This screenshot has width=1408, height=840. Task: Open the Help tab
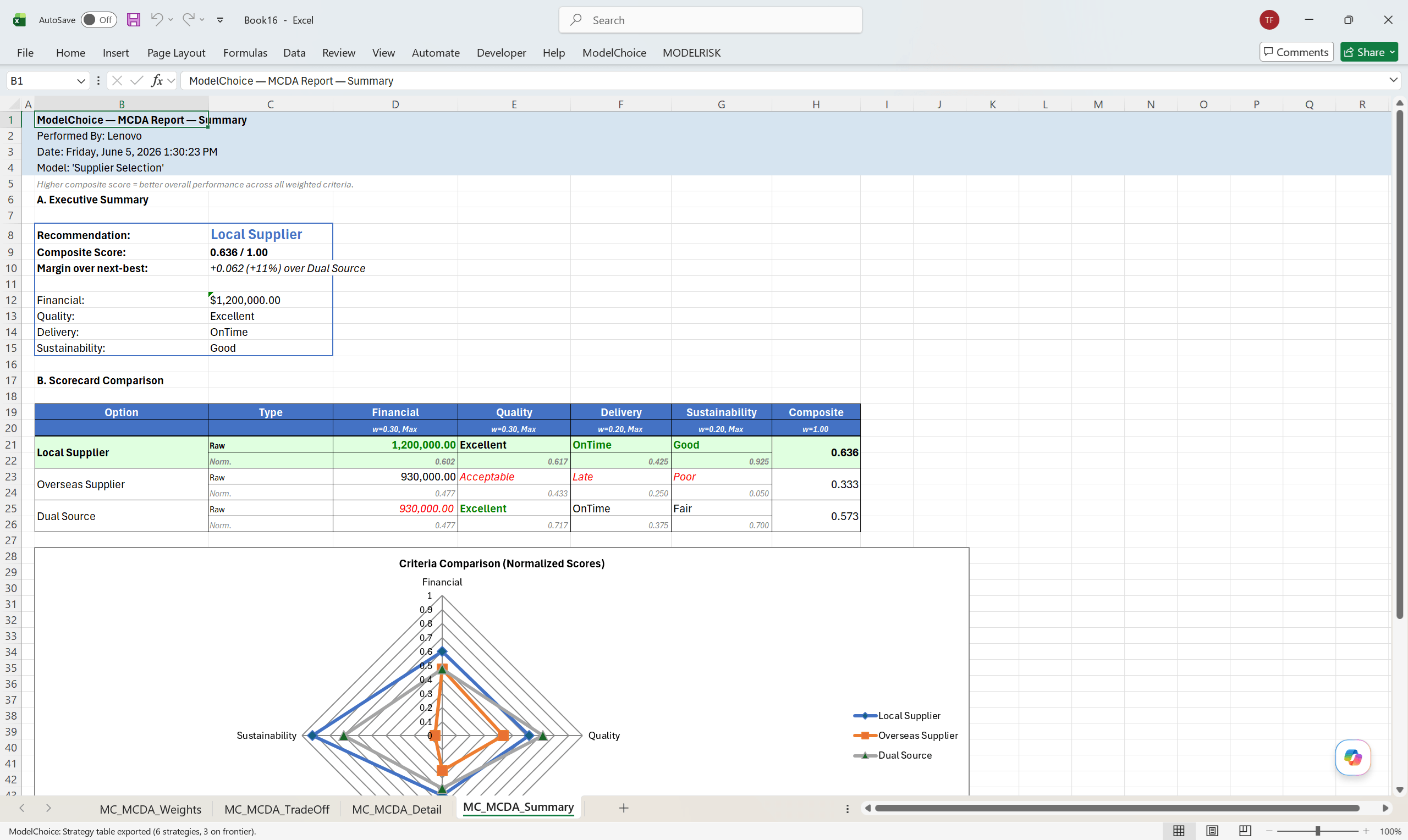tap(554, 53)
